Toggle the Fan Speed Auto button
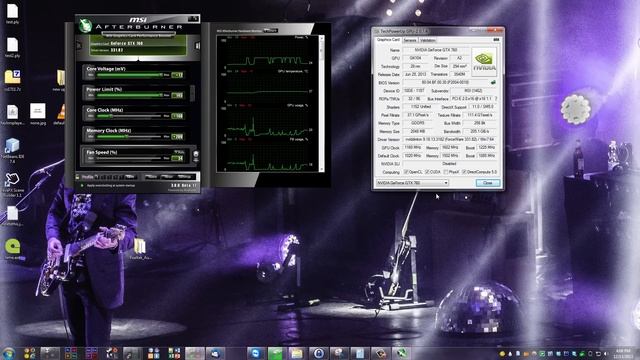 [178, 152]
